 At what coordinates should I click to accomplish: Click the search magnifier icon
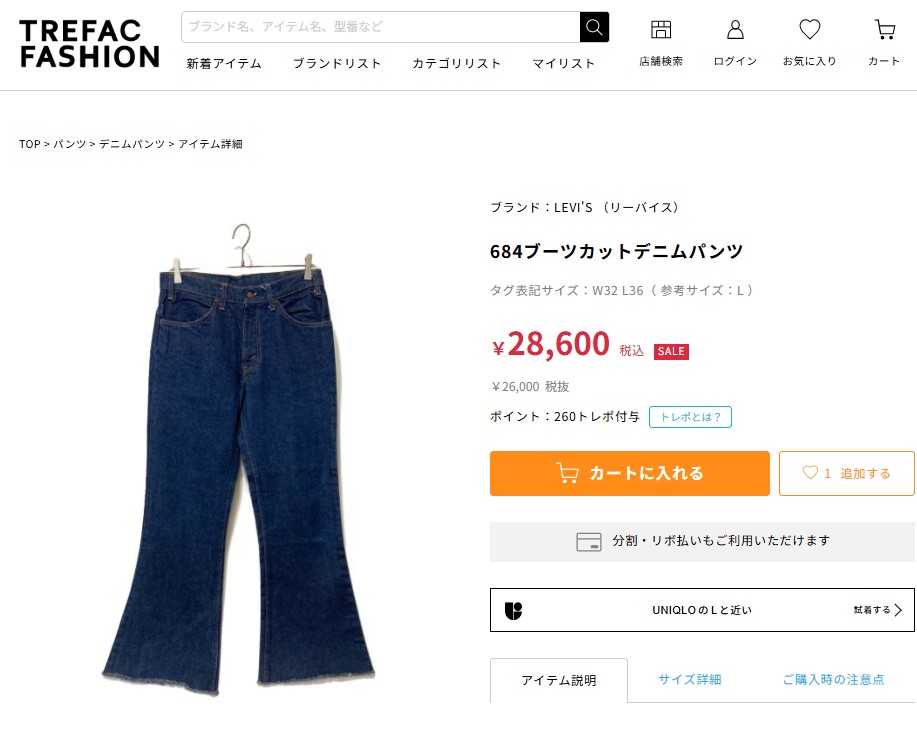pos(594,27)
